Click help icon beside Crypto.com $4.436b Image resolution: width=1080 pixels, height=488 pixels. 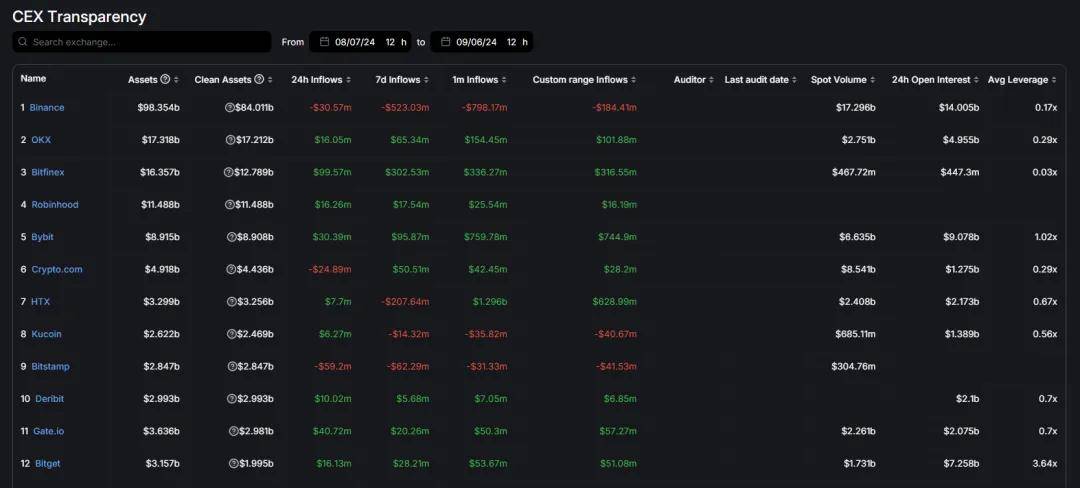(x=231, y=269)
